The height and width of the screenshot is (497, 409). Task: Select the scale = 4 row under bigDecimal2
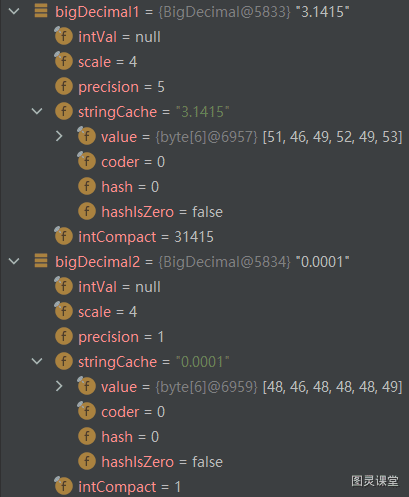(204, 312)
